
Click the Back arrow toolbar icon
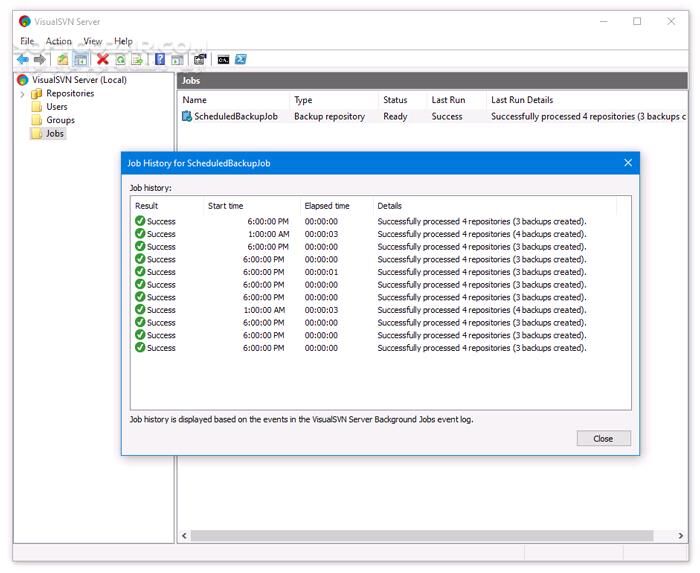(22, 59)
